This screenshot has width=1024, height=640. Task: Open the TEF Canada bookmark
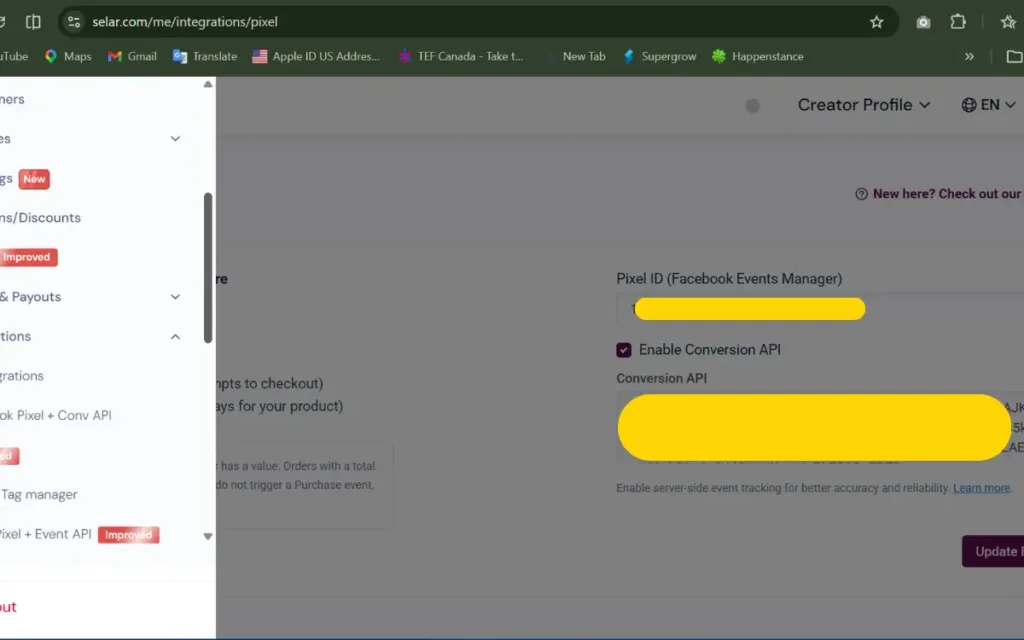(460, 56)
